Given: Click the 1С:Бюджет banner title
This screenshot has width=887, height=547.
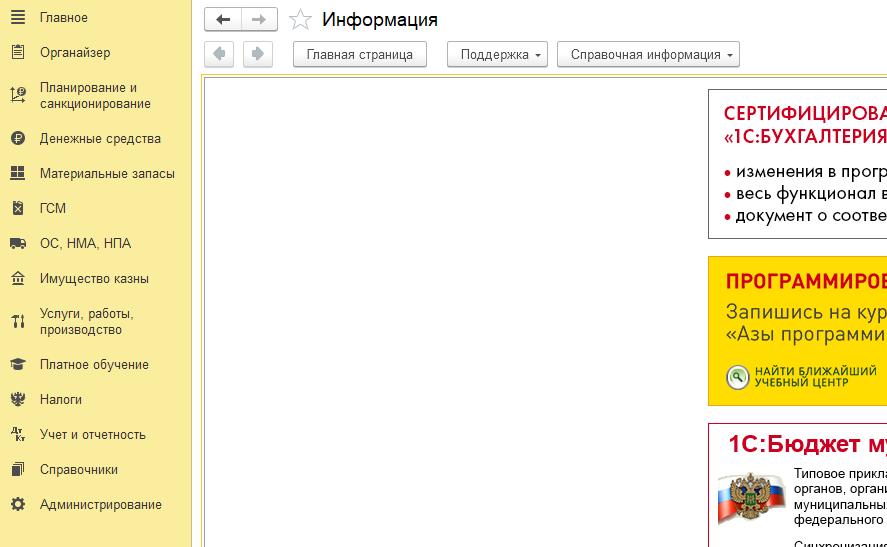Looking at the screenshot, I should (x=807, y=444).
